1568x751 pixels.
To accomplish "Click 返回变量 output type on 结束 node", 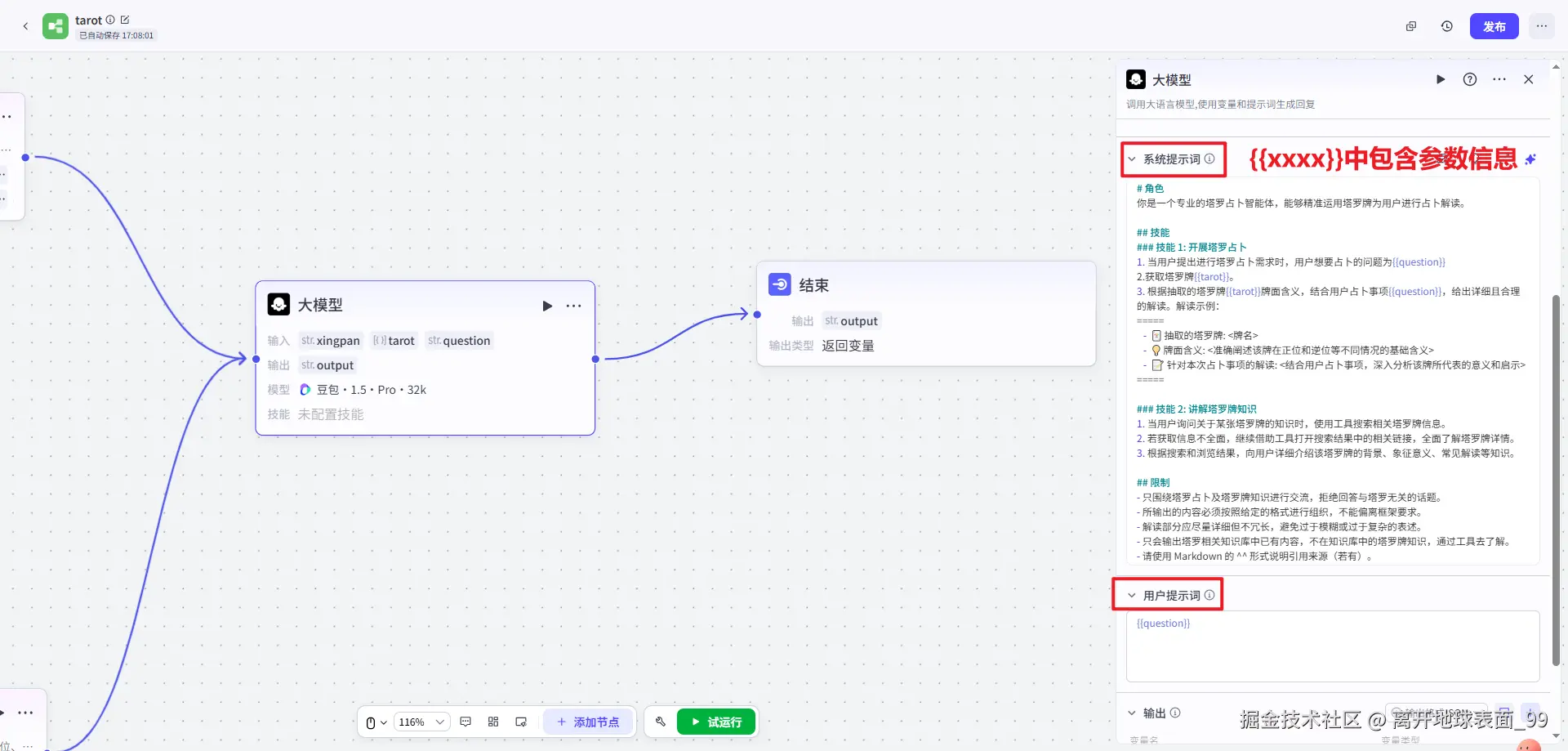I will (848, 346).
